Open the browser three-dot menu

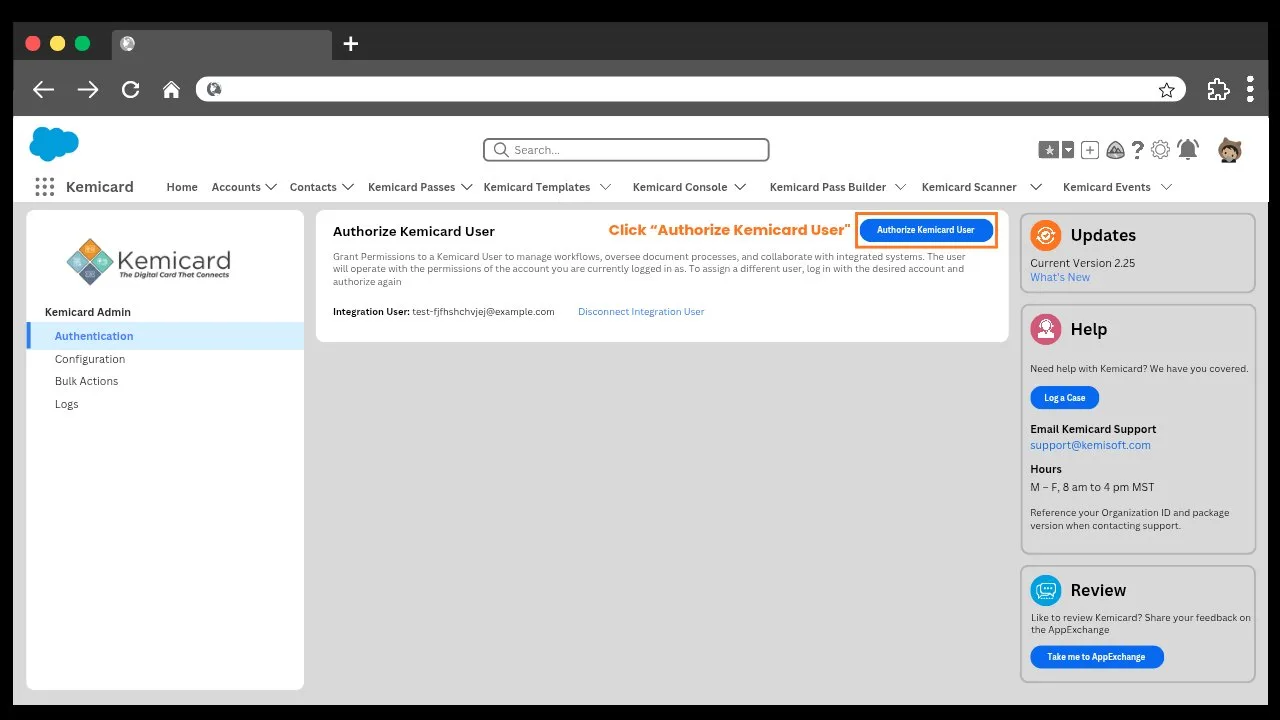pyautogui.click(x=1250, y=89)
